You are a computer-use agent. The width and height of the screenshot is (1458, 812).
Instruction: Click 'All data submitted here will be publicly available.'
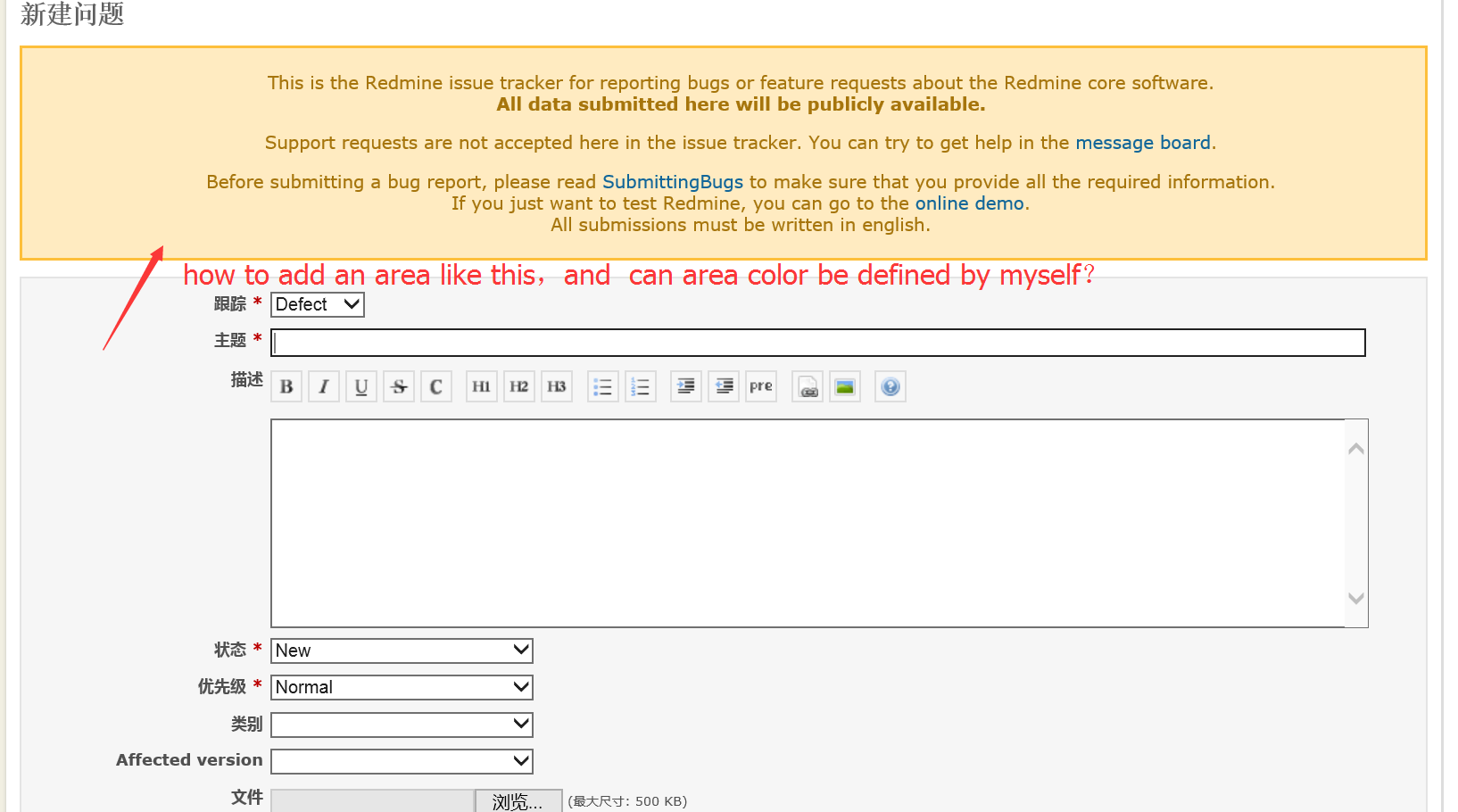tap(741, 104)
